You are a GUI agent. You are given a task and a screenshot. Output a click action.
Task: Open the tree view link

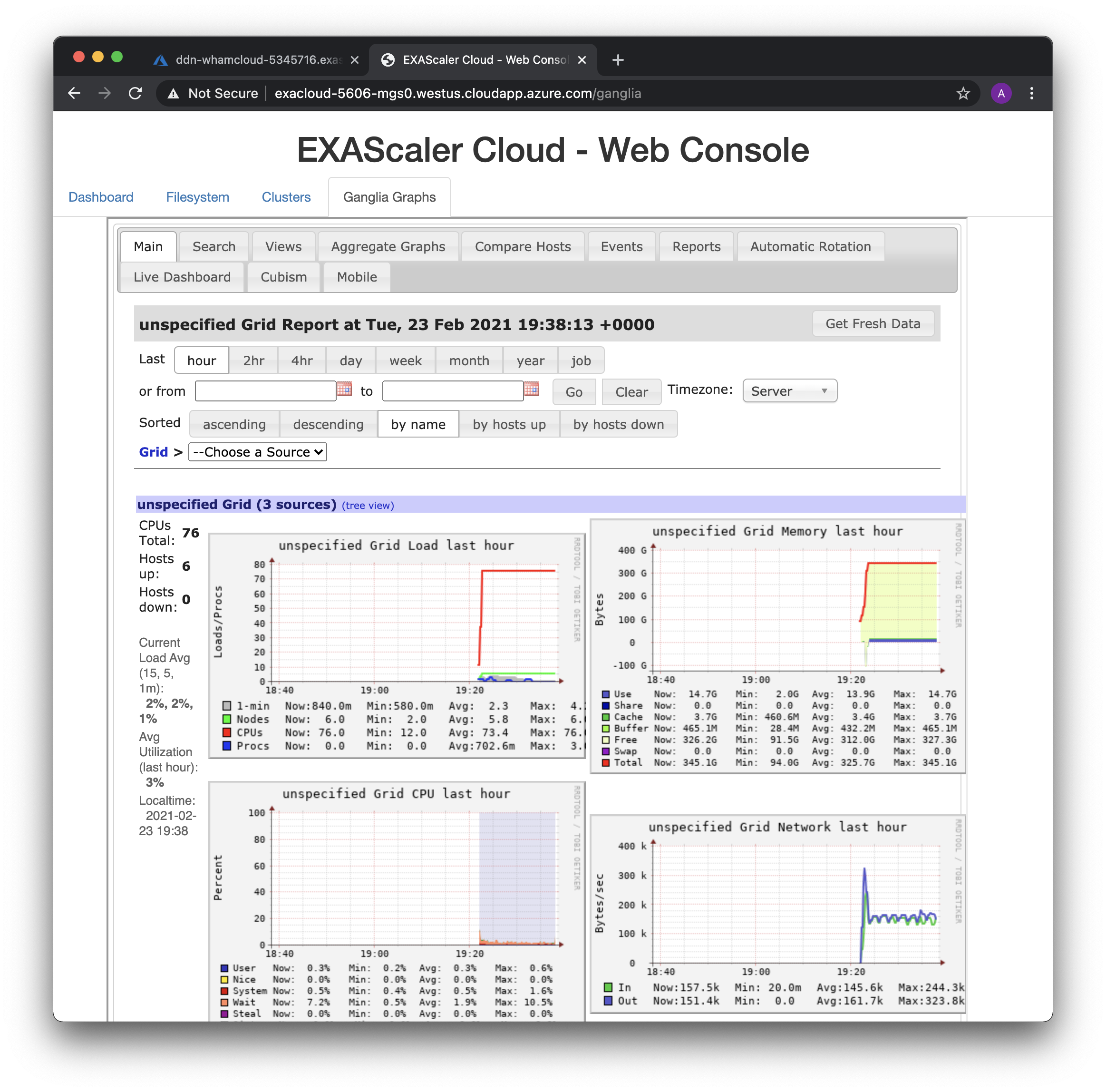368,506
